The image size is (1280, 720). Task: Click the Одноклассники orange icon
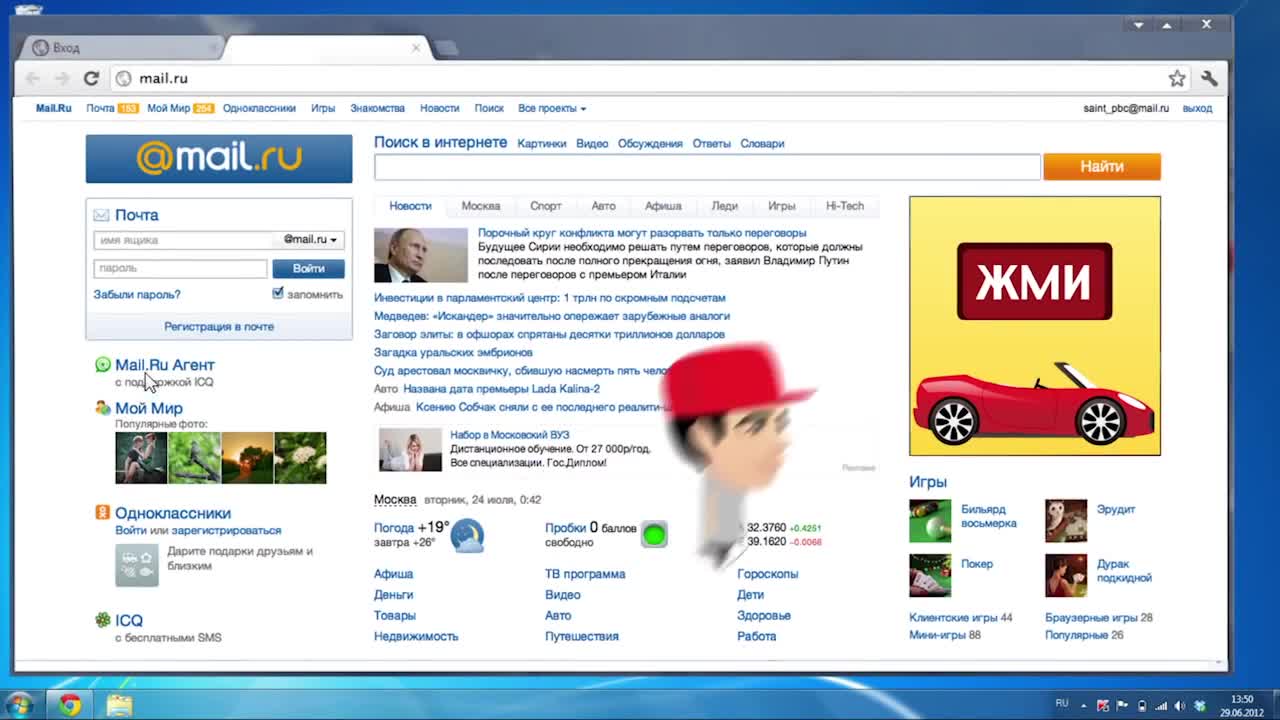(102, 513)
